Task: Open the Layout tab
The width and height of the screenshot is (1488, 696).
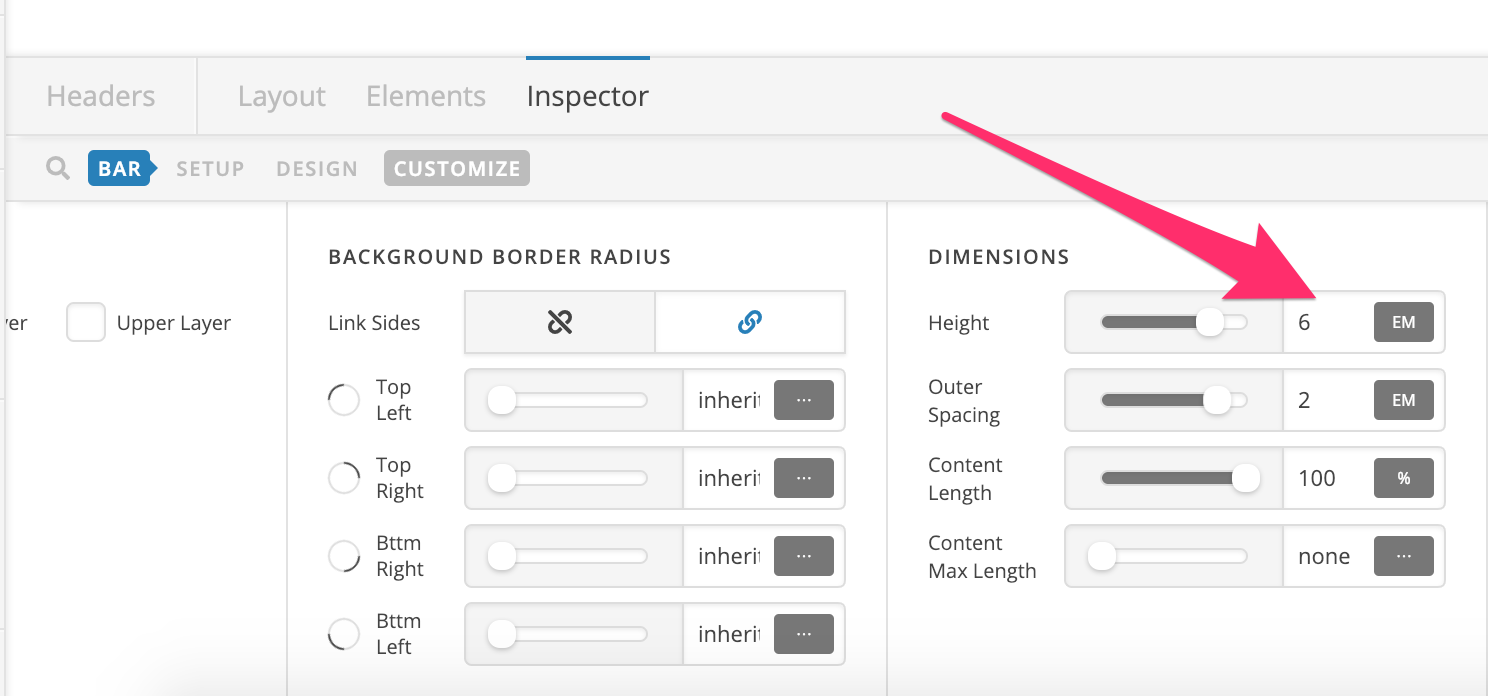Action: coord(282,96)
